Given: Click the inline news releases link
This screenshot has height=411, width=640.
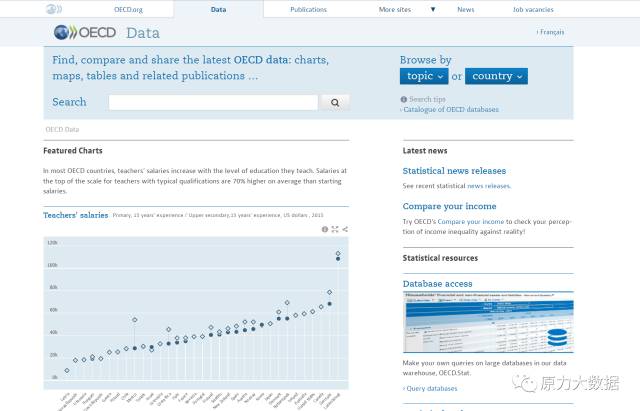Looking at the screenshot, I should tap(489, 186).
